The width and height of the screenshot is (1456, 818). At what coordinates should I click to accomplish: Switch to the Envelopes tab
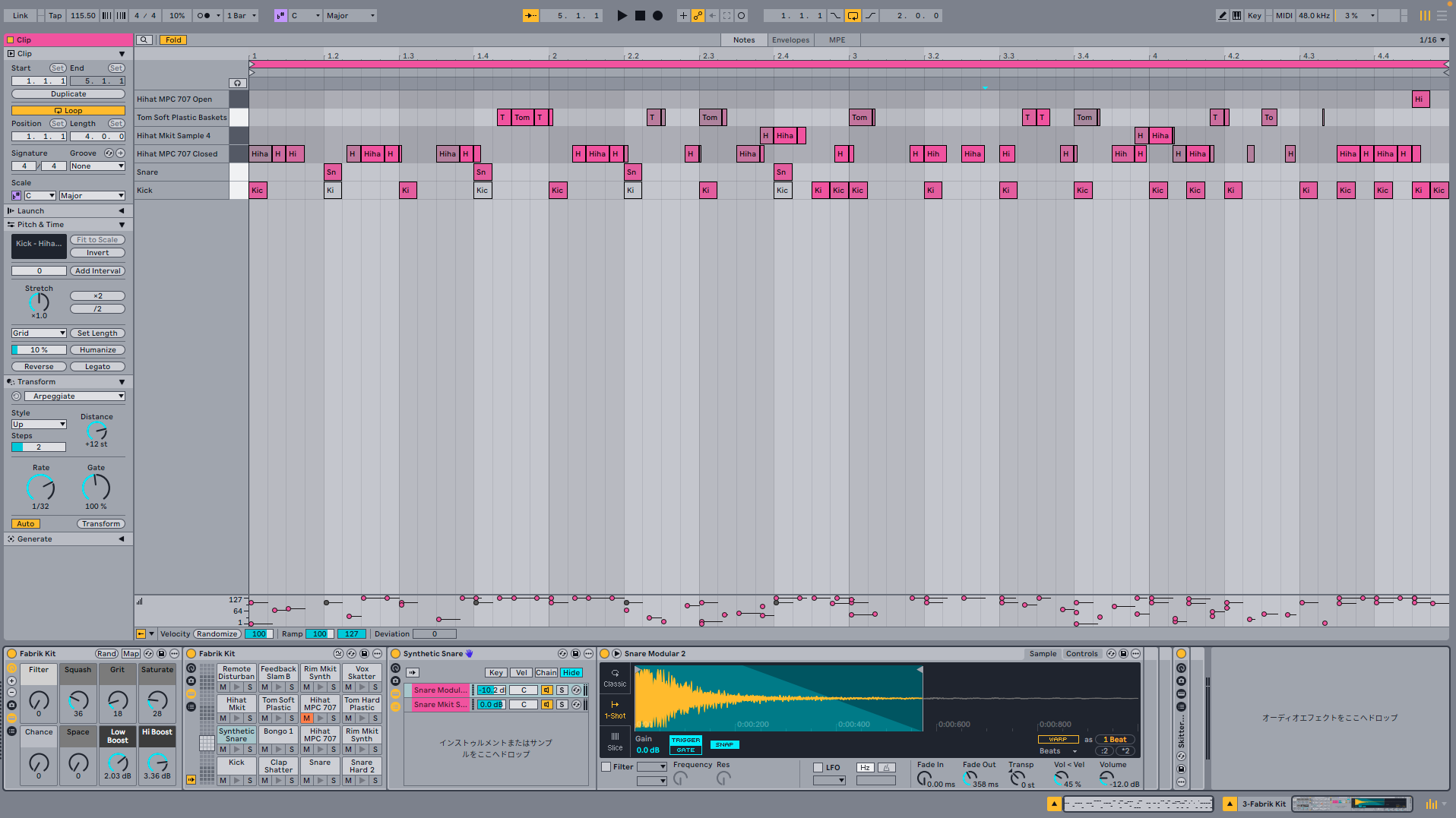click(x=790, y=40)
